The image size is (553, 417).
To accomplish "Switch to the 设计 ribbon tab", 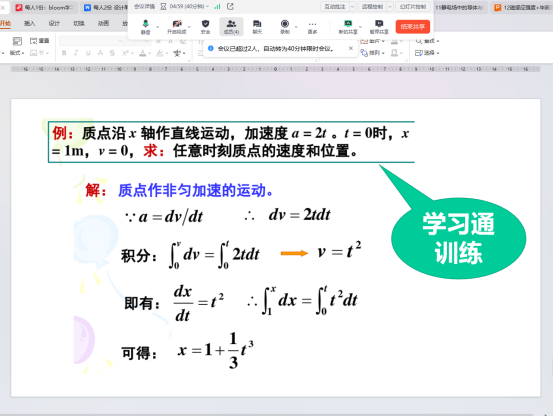I will [x=54, y=23].
